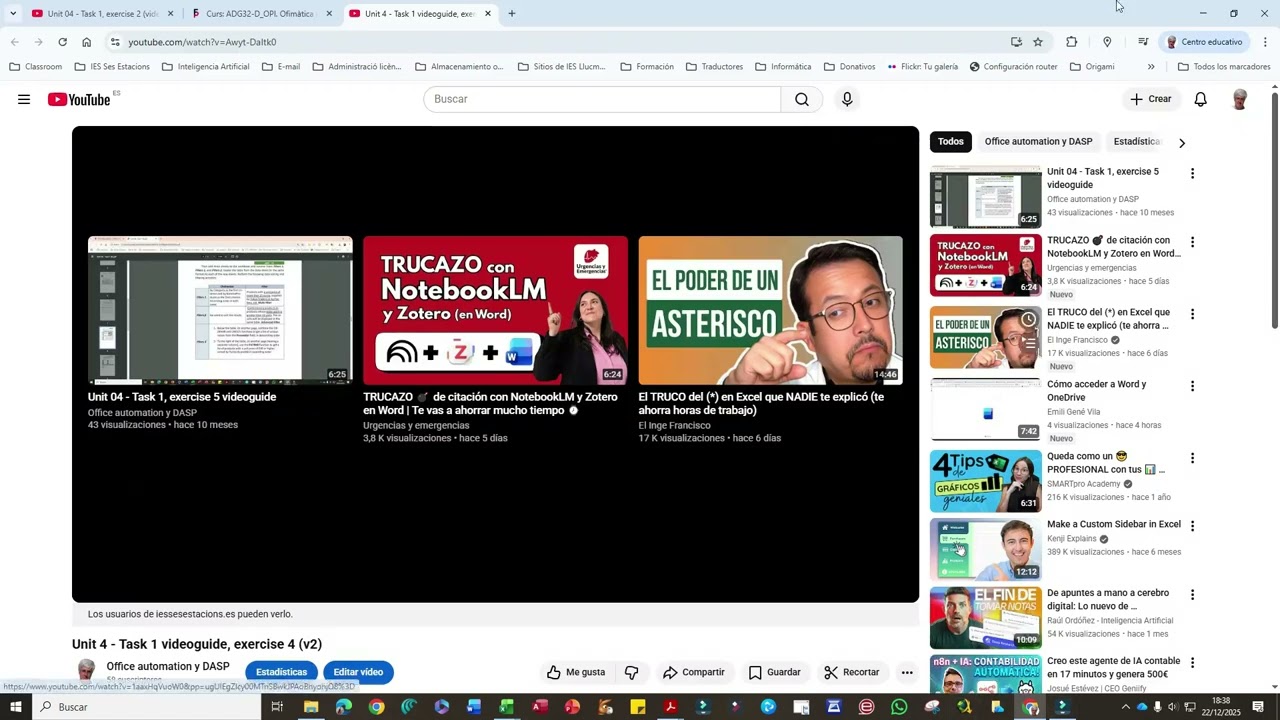Screen dimensions: 1280x720
Task: Open sidebar thumbnail '4 Tips gráficos geniales'
Action: (x=986, y=481)
